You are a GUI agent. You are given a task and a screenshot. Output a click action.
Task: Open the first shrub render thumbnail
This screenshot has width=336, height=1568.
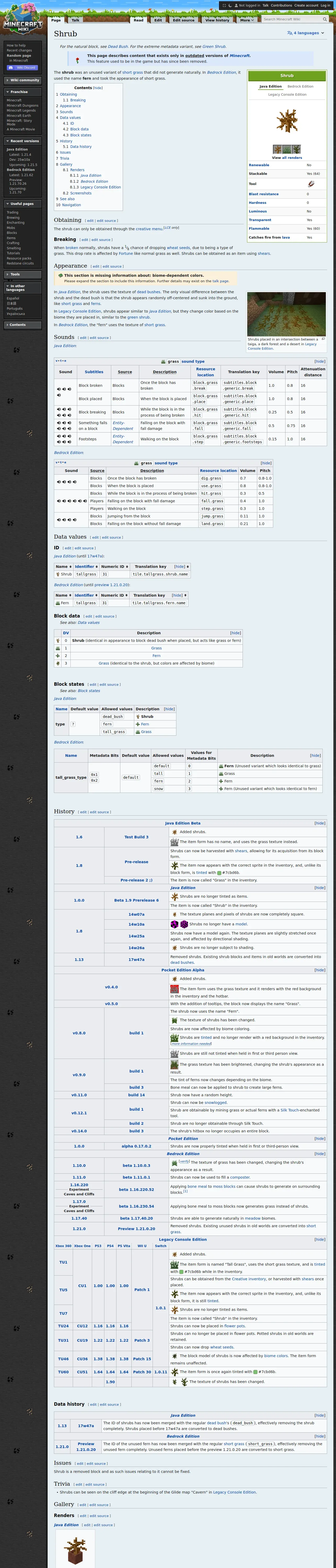click(277, 149)
